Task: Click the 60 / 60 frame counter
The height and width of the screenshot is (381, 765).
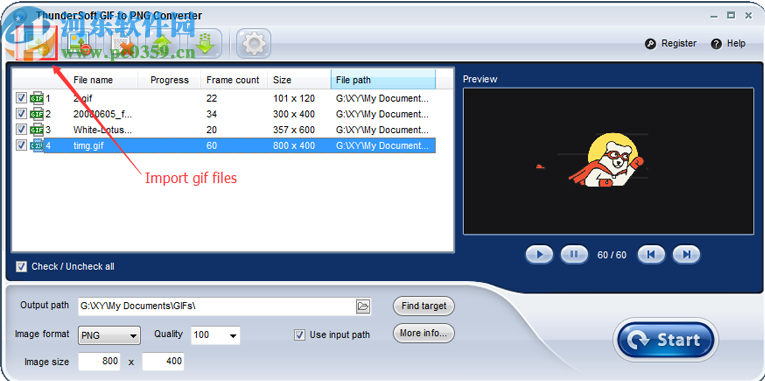Action: tap(612, 255)
